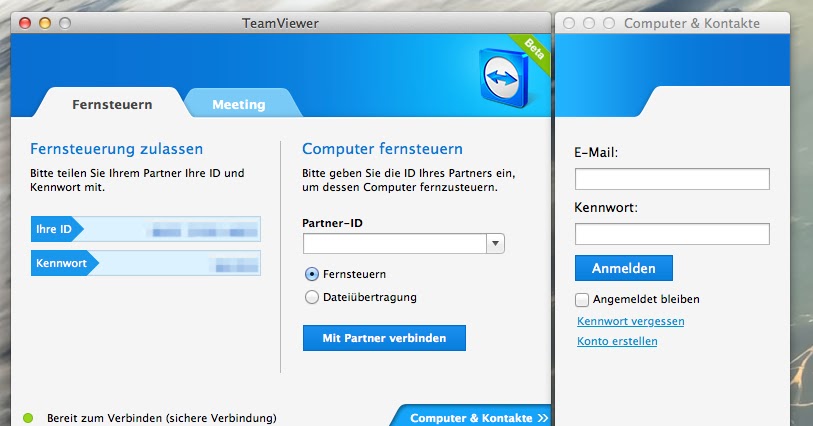
Task: Click the TeamViewer logo icon
Action: 504,78
